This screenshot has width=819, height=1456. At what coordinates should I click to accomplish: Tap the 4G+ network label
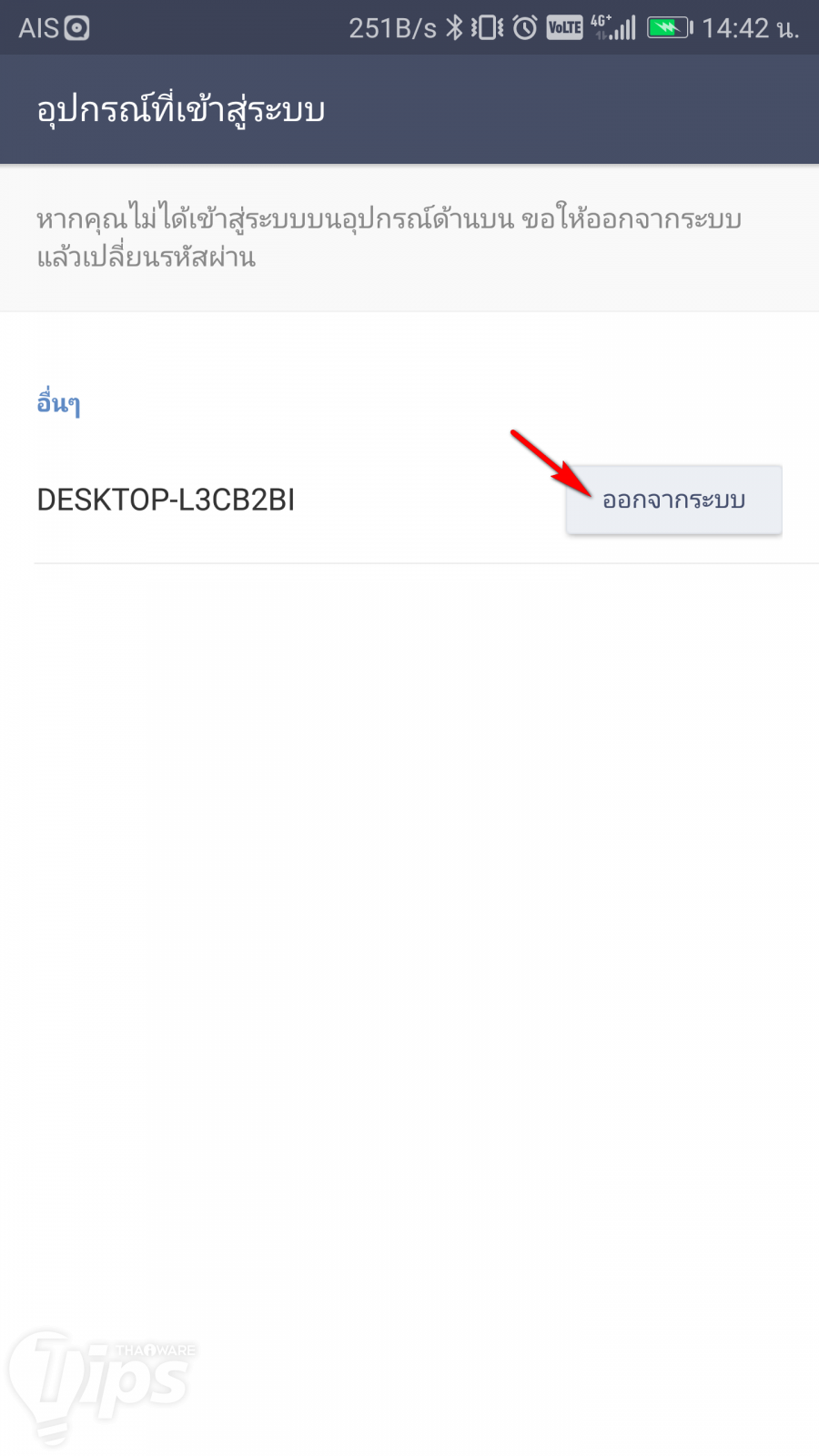tap(601, 23)
